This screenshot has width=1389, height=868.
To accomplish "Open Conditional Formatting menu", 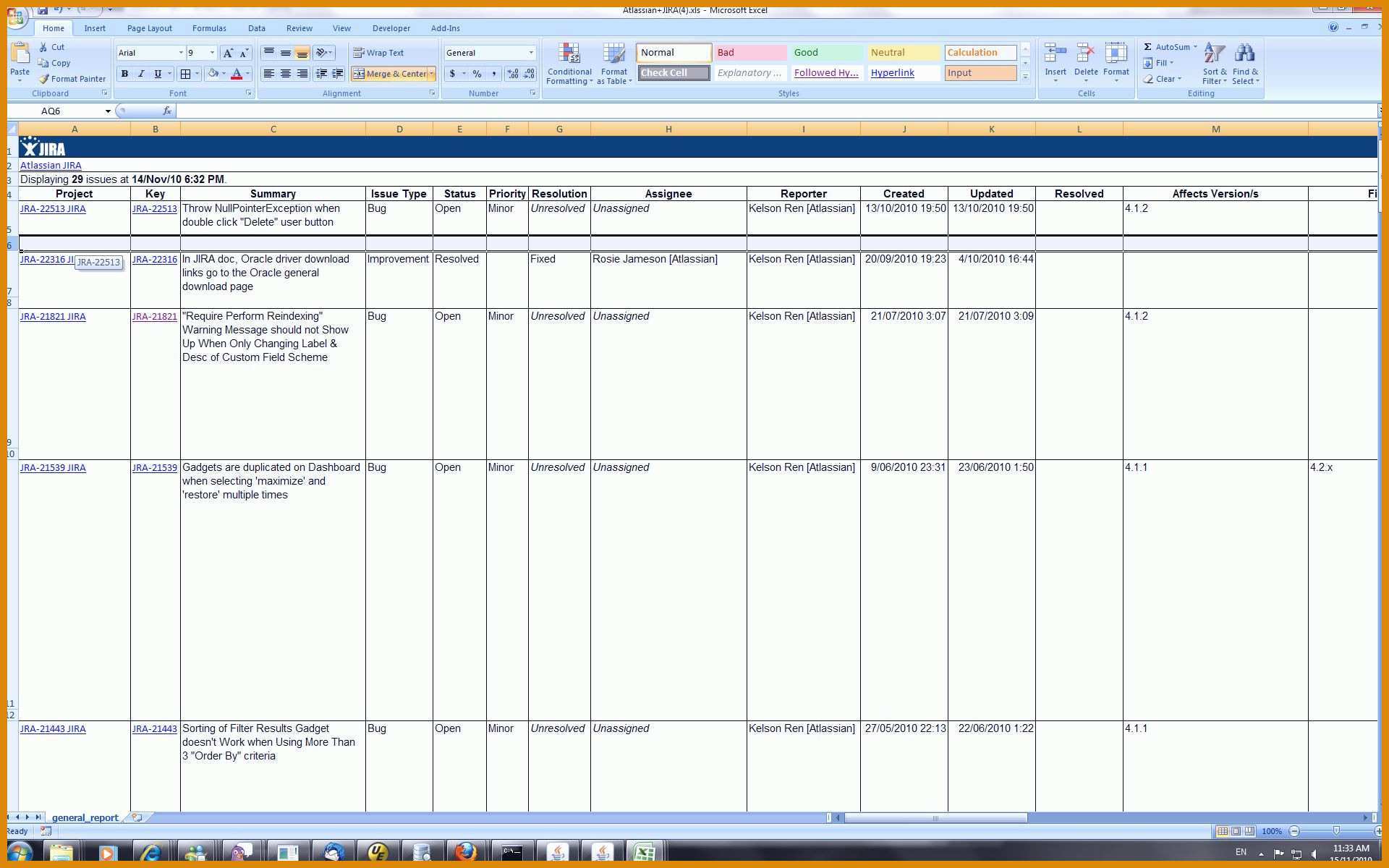I will click(x=569, y=64).
